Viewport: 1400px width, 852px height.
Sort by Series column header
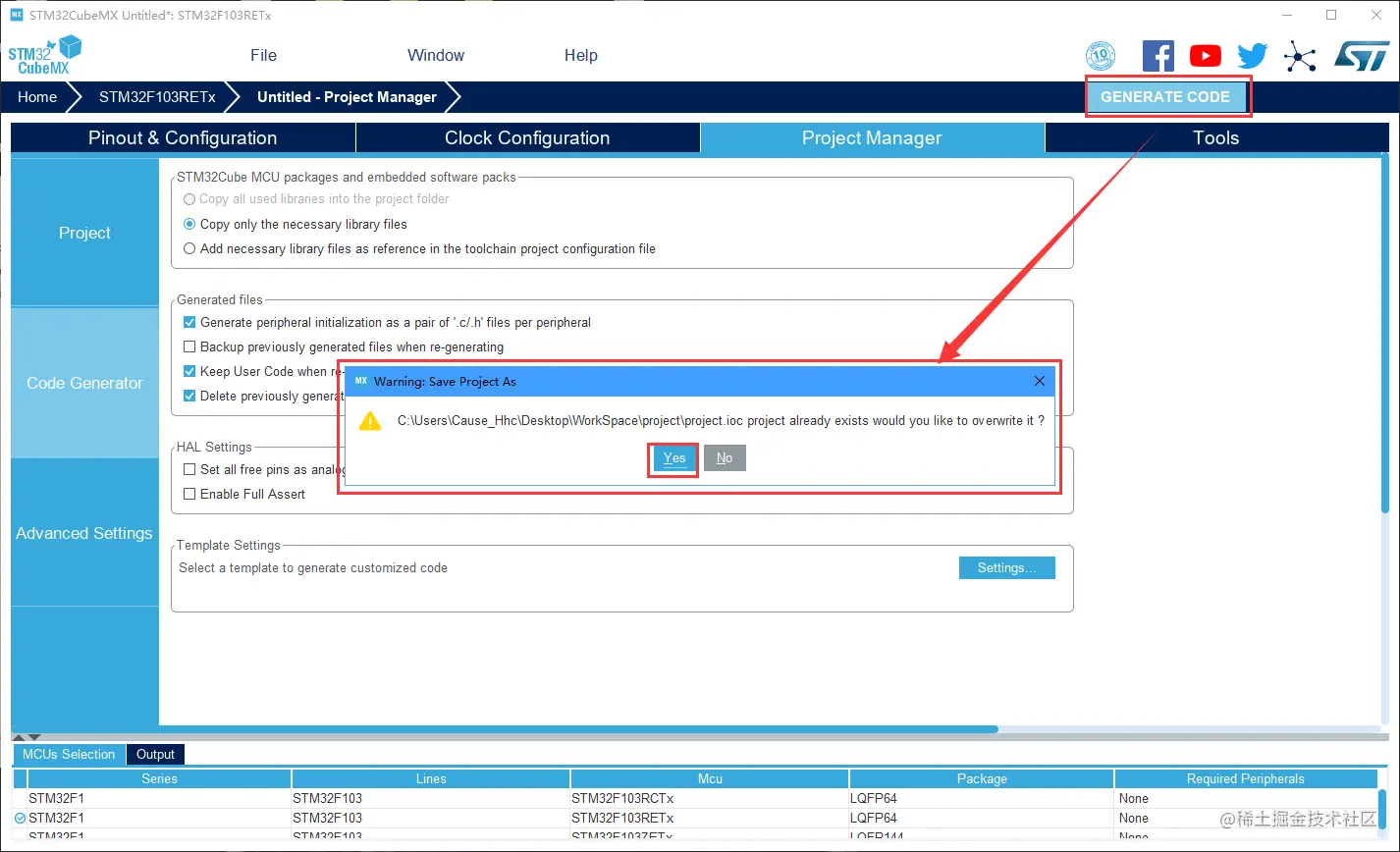pyautogui.click(x=159, y=778)
